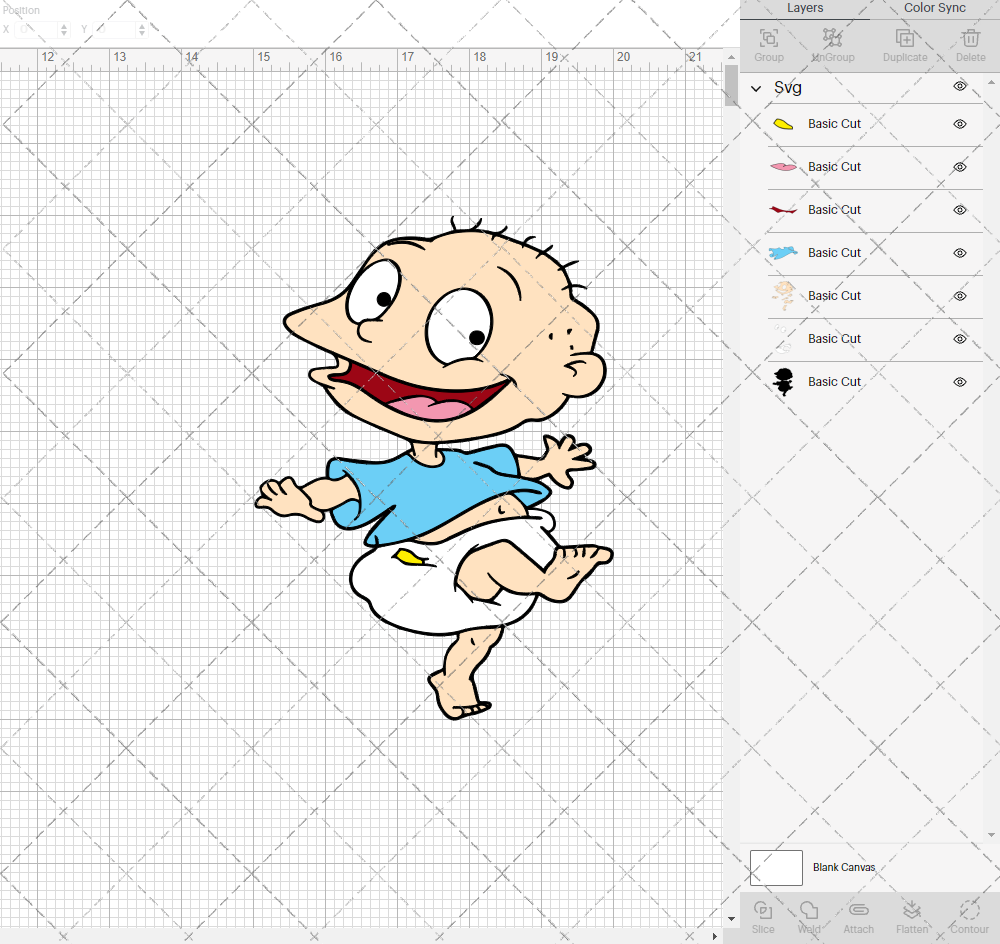The height and width of the screenshot is (944, 1000).
Task: Toggle visibility of the Svg group
Action: pyautogui.click(x=960, y=86)
